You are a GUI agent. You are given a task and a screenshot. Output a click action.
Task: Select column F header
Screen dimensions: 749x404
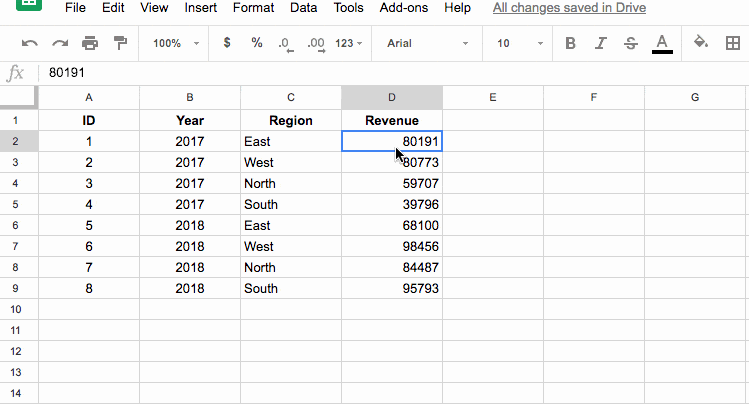(x=594, y=97)
